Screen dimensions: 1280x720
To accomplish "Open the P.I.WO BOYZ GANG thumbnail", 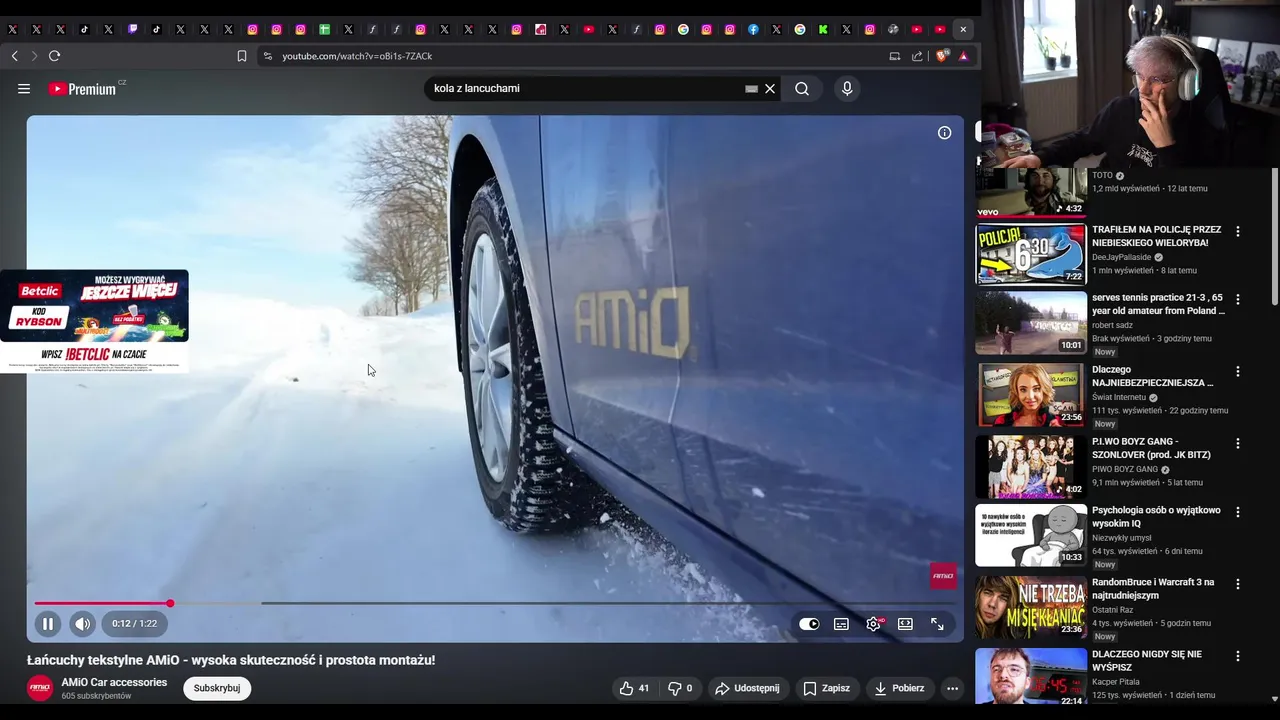I will tap(1031, 466).
